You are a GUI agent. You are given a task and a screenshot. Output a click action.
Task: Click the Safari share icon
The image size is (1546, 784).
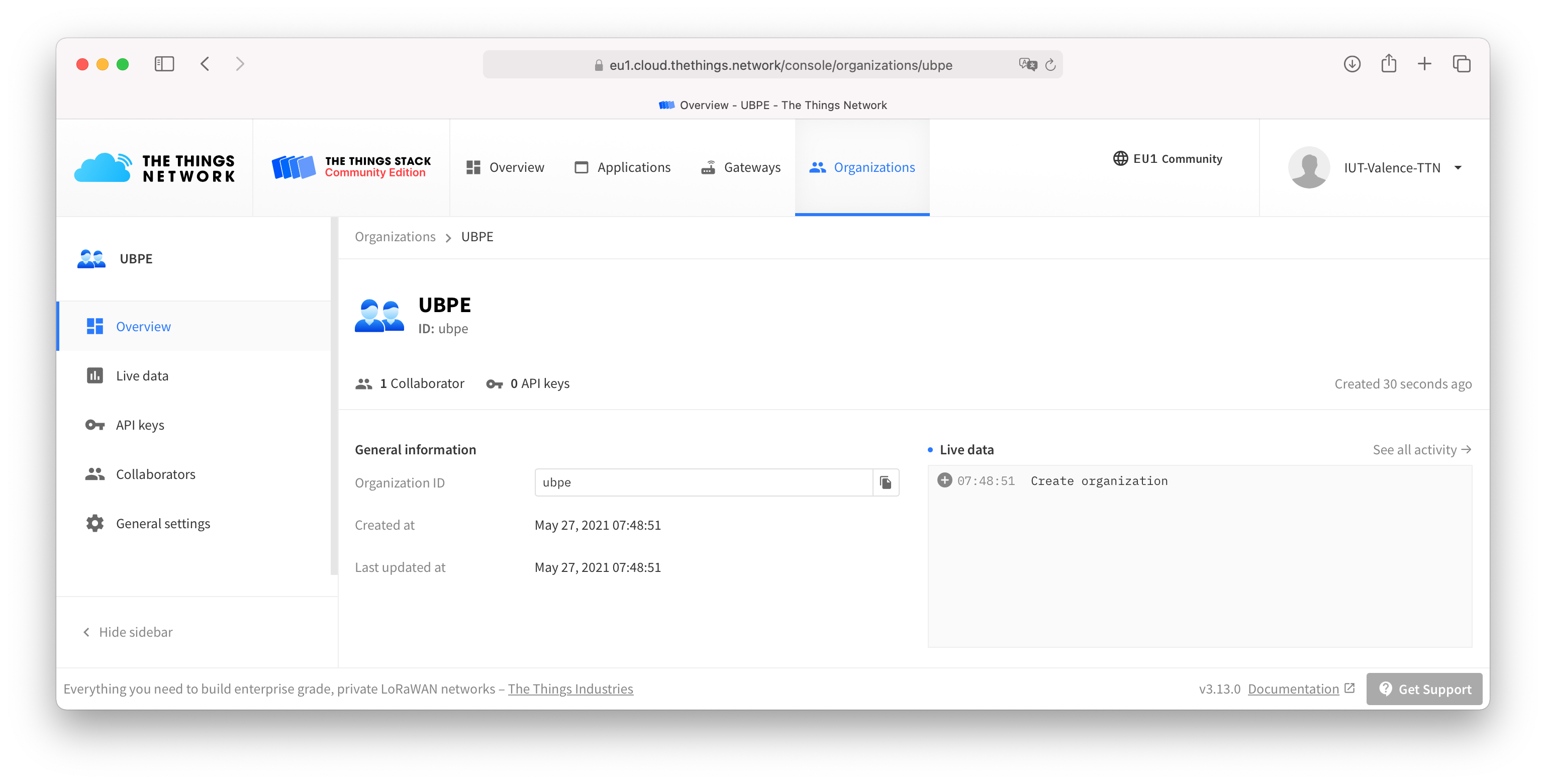1388,63
